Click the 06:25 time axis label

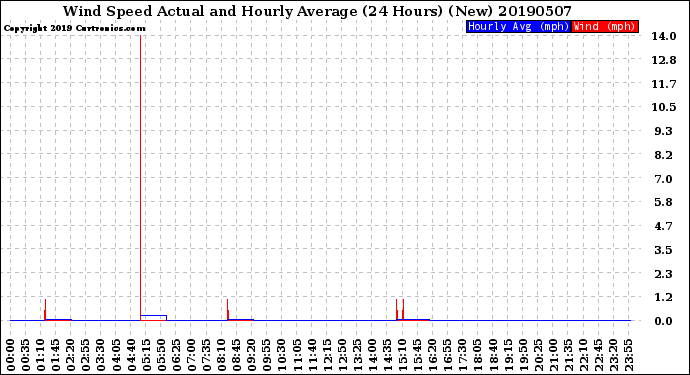[x=176, y=355]
